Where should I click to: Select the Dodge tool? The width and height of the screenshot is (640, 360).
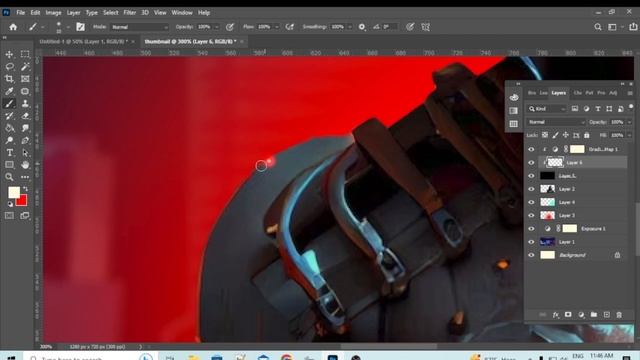(9, 140)
